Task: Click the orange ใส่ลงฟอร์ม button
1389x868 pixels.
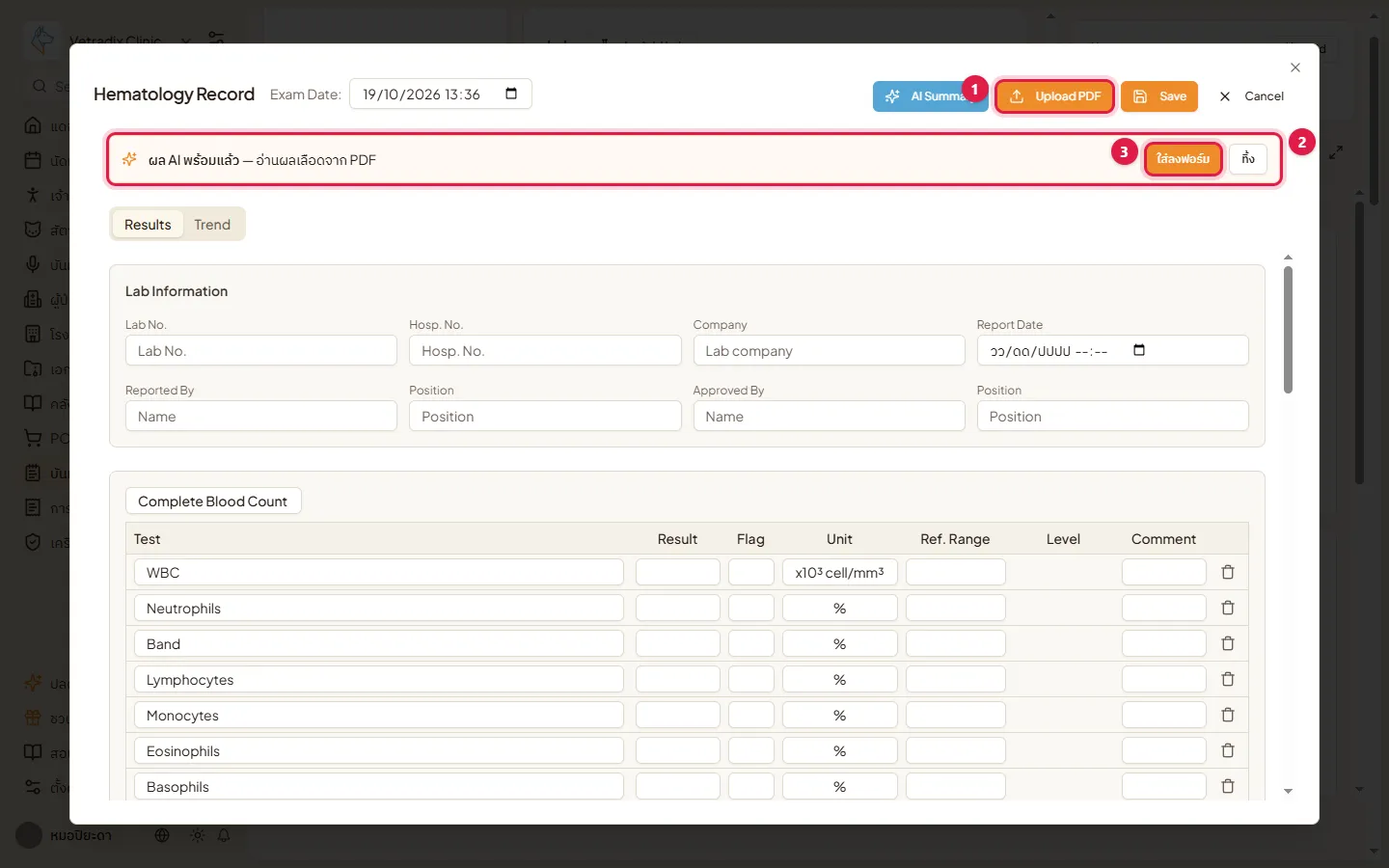Action: 1184,159
